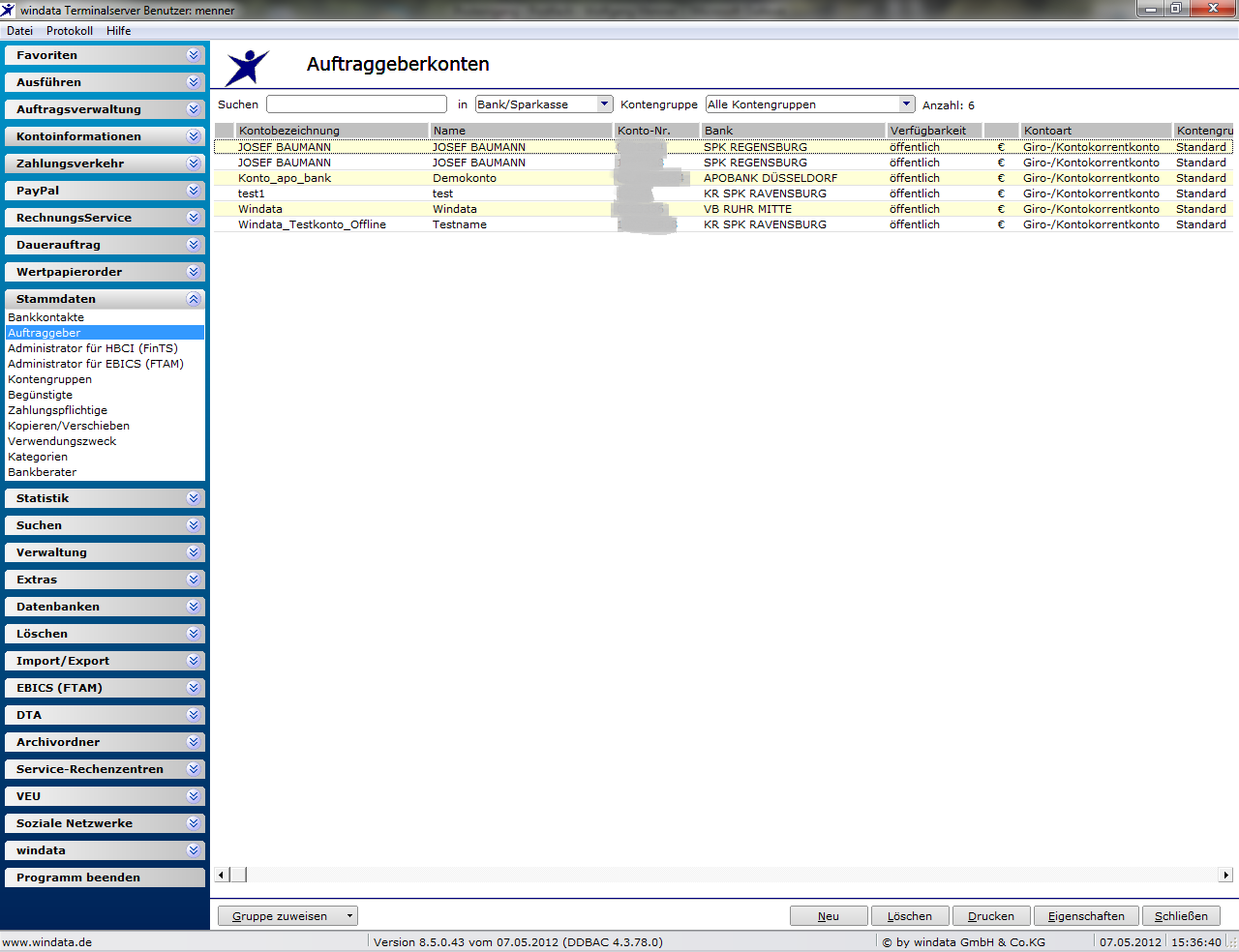This screenshot has width=1239, height=952.
Task: Click the Verwaltung chevron icon
Action: click(194, 552)
